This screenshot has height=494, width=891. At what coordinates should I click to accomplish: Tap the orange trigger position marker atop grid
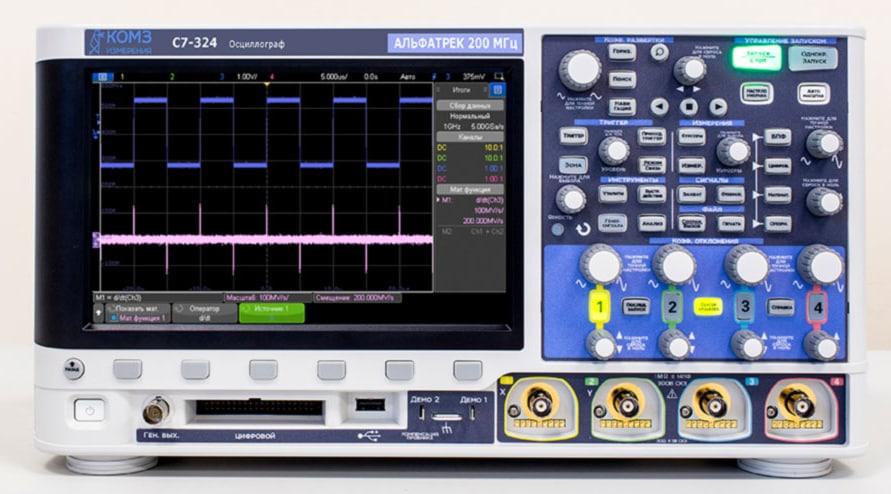point(267,84)
